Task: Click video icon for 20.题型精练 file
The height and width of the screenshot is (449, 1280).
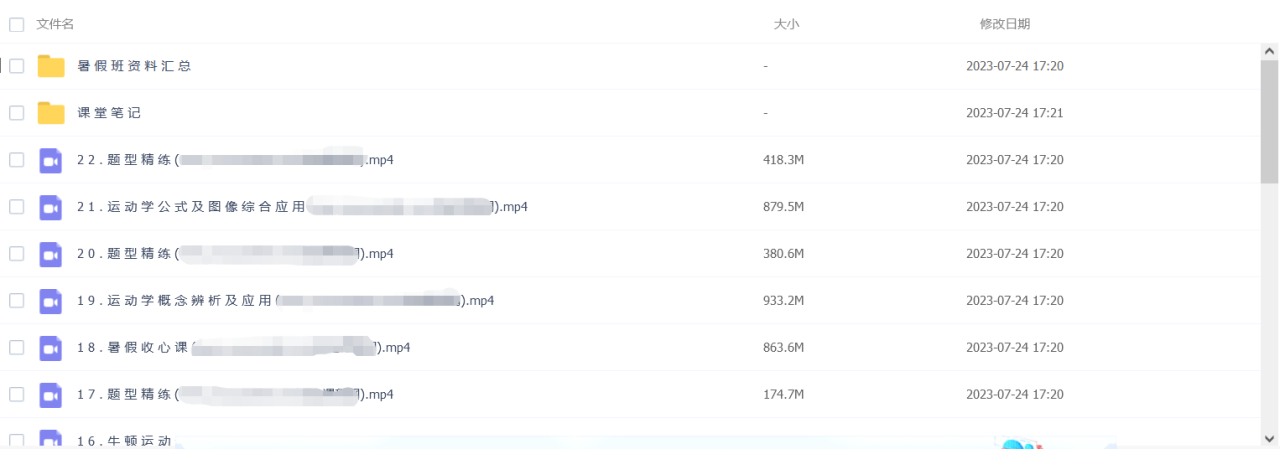Action: click(51, 254)
